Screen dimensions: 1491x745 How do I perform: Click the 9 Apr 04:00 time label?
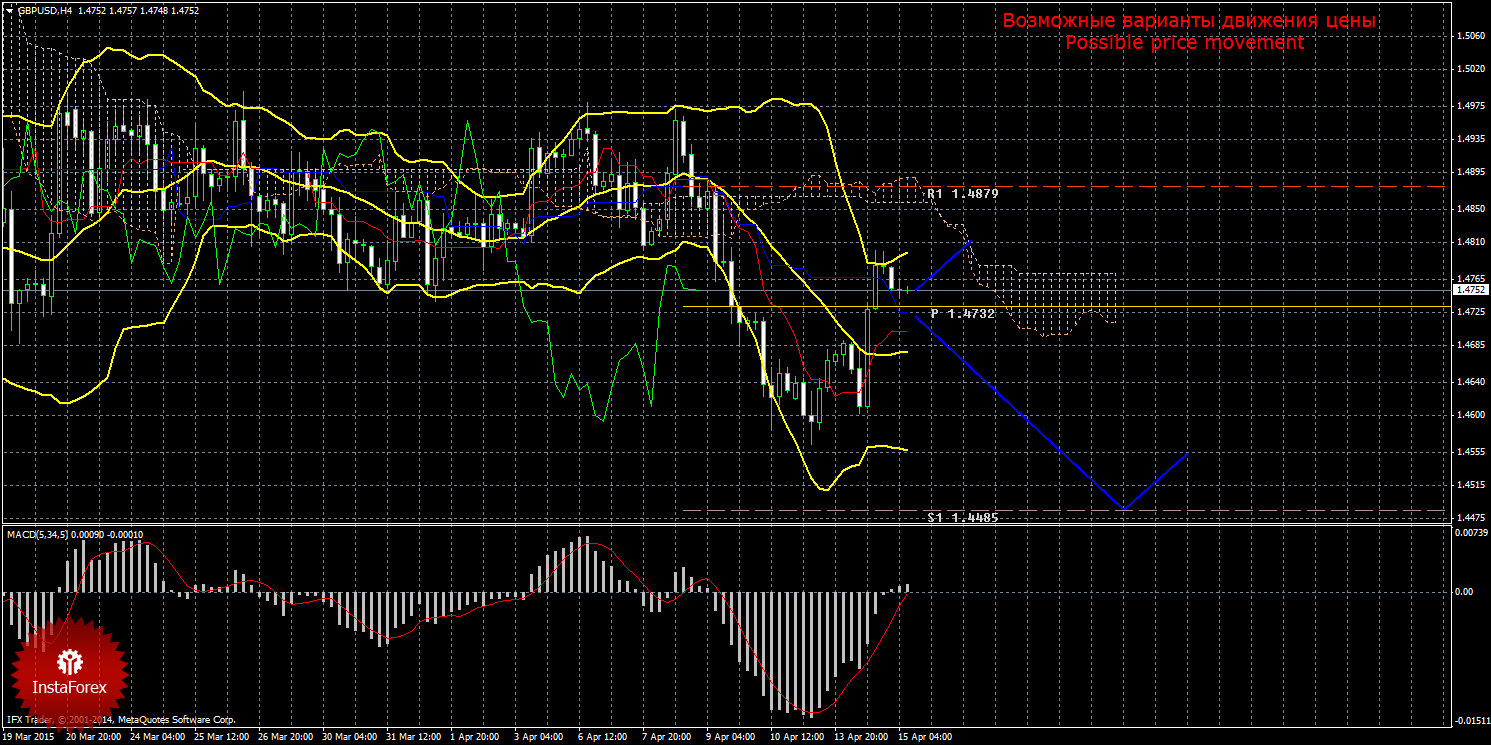click(732, 737)
